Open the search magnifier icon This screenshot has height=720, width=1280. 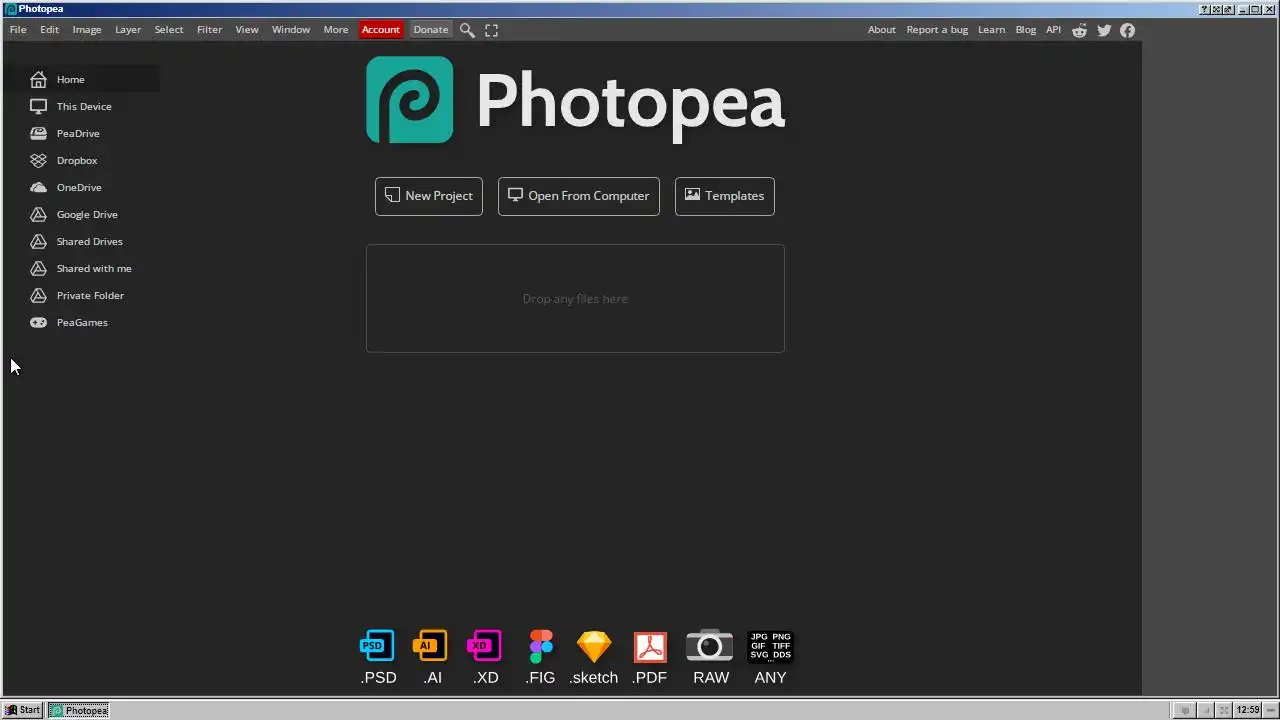tap(467, 30)
